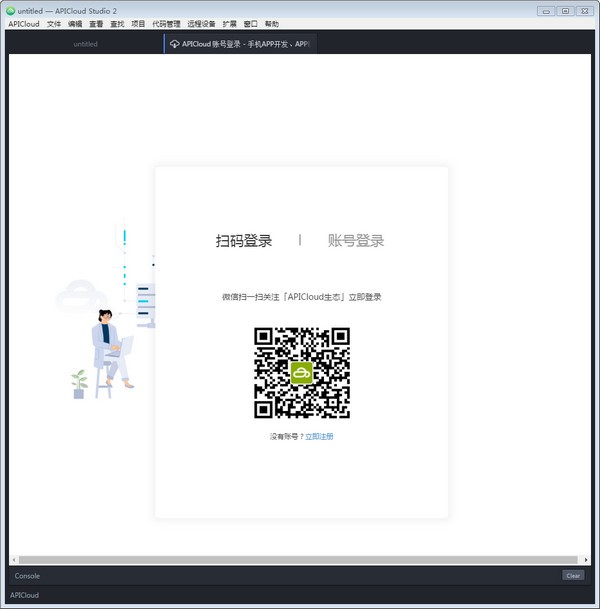This screenshot has width=600, height=609.
Task: Open the 远程设备 menu
Action: (x=201, y=23)
